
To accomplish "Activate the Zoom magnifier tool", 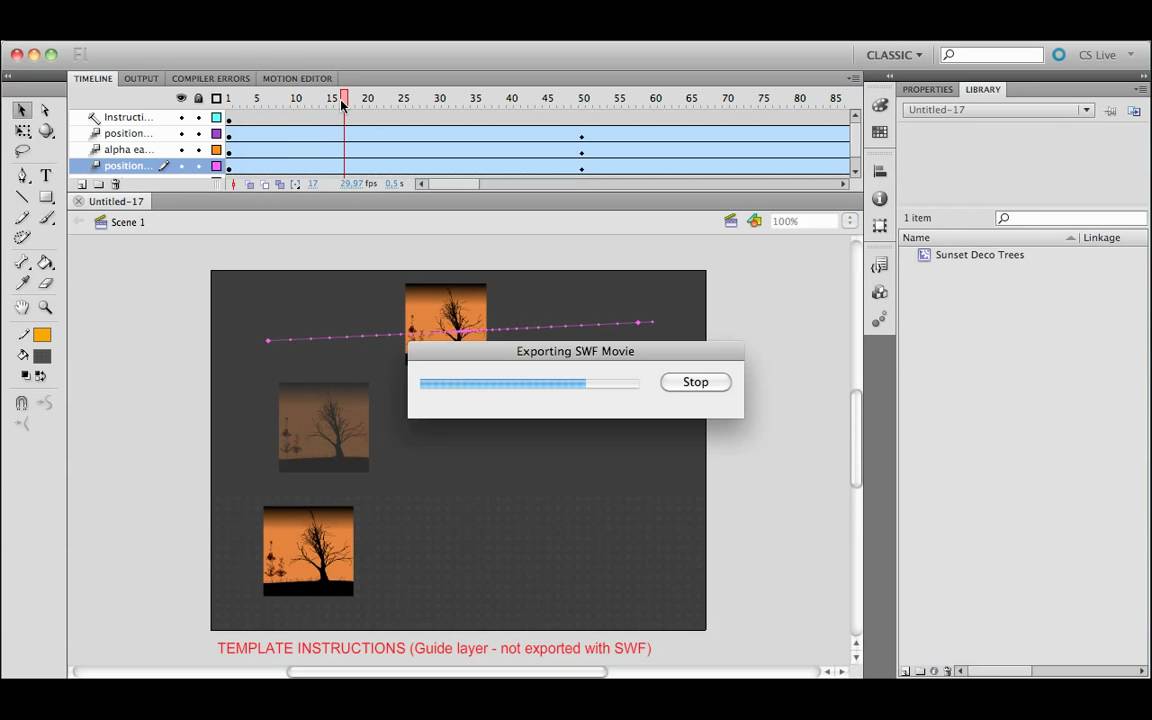I will 46,307.
